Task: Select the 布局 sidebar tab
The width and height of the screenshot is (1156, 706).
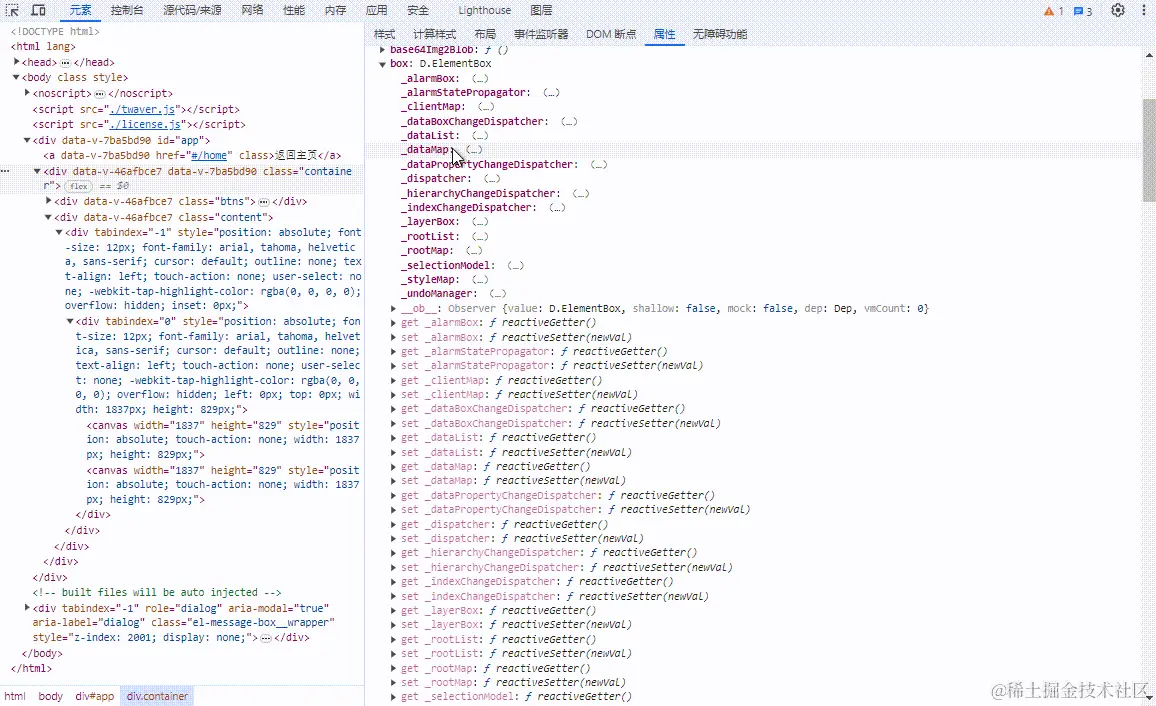Action: (x=485, y=34)
